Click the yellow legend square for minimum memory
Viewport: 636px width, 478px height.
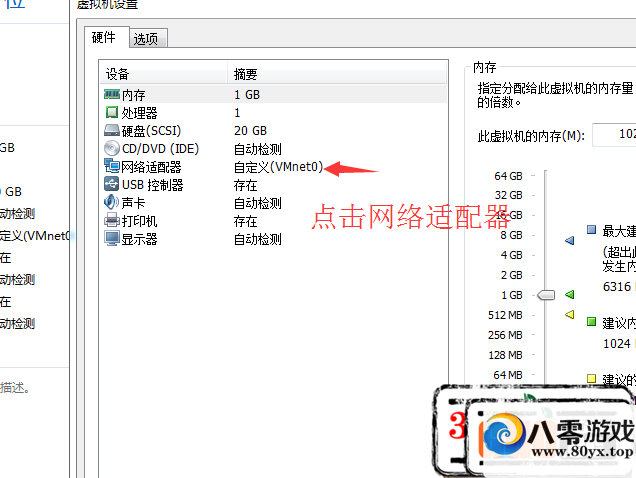591,378
